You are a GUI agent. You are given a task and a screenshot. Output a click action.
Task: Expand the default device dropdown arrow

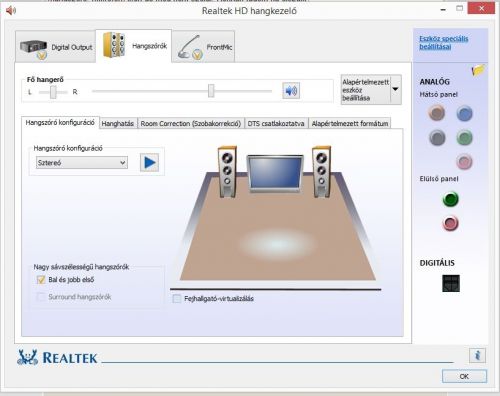(x=396, y=89)
